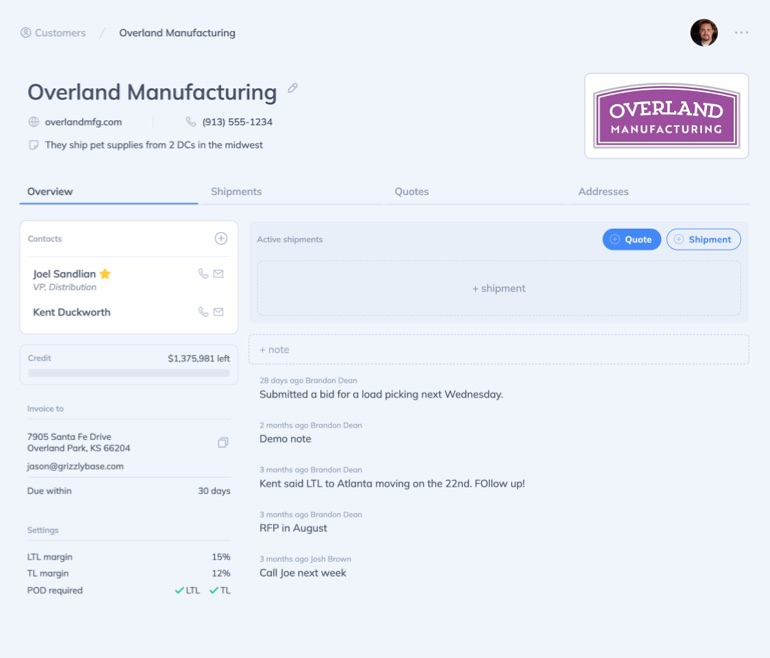This screenshot has width=770, height=658.
Task: Click the 7905 Santa Fe Drive address
Action: (x=79, y=442)
